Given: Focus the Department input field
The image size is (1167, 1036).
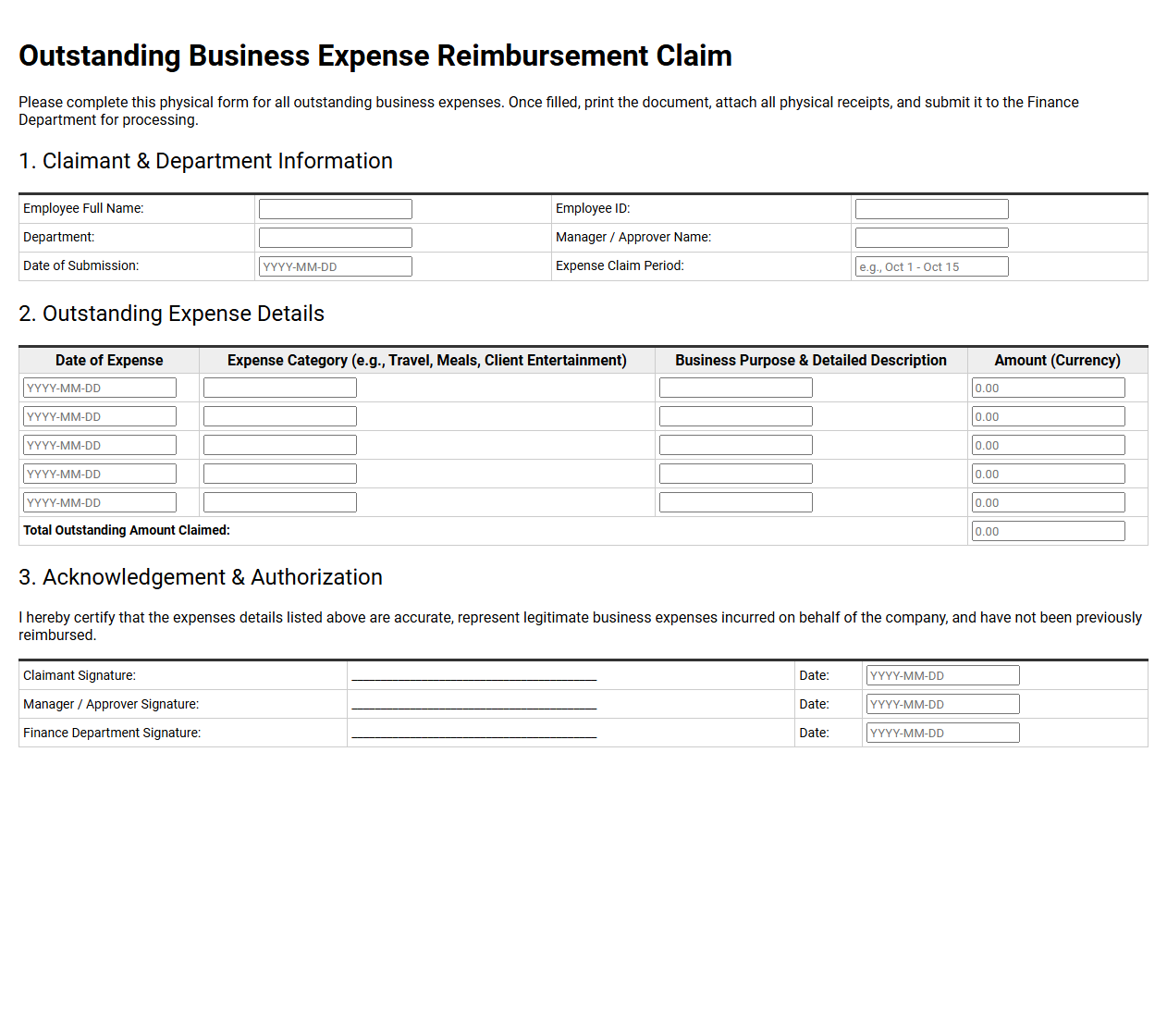Looking at the screenshot, I should coord(336,238).
